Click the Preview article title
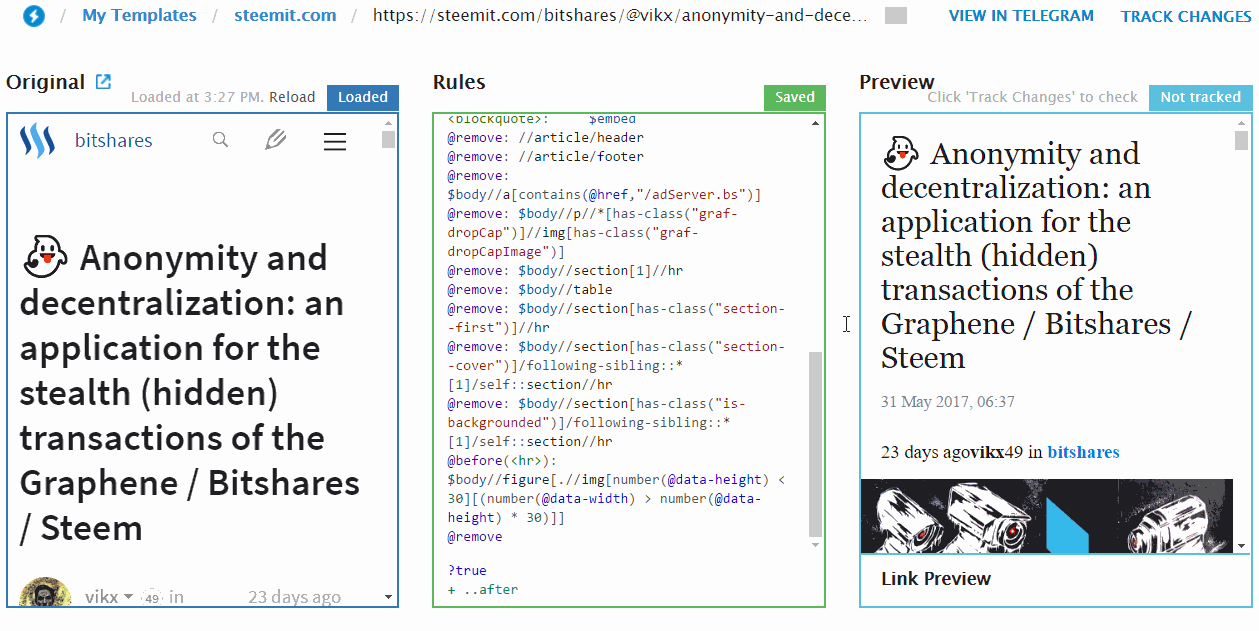Viewport: 1259px width, 631px height. click(1034, 255)
